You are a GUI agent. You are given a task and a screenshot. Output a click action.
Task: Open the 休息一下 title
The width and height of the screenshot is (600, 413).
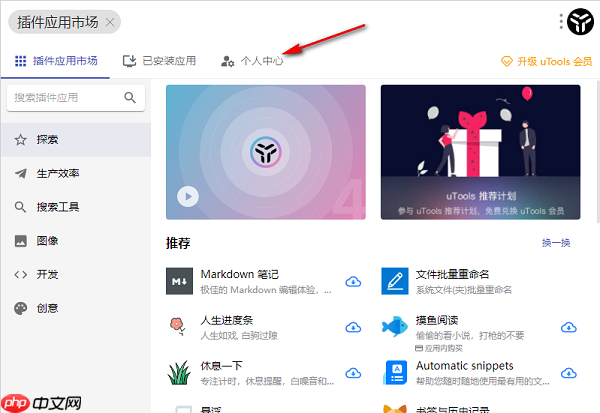tap(221, 366)
